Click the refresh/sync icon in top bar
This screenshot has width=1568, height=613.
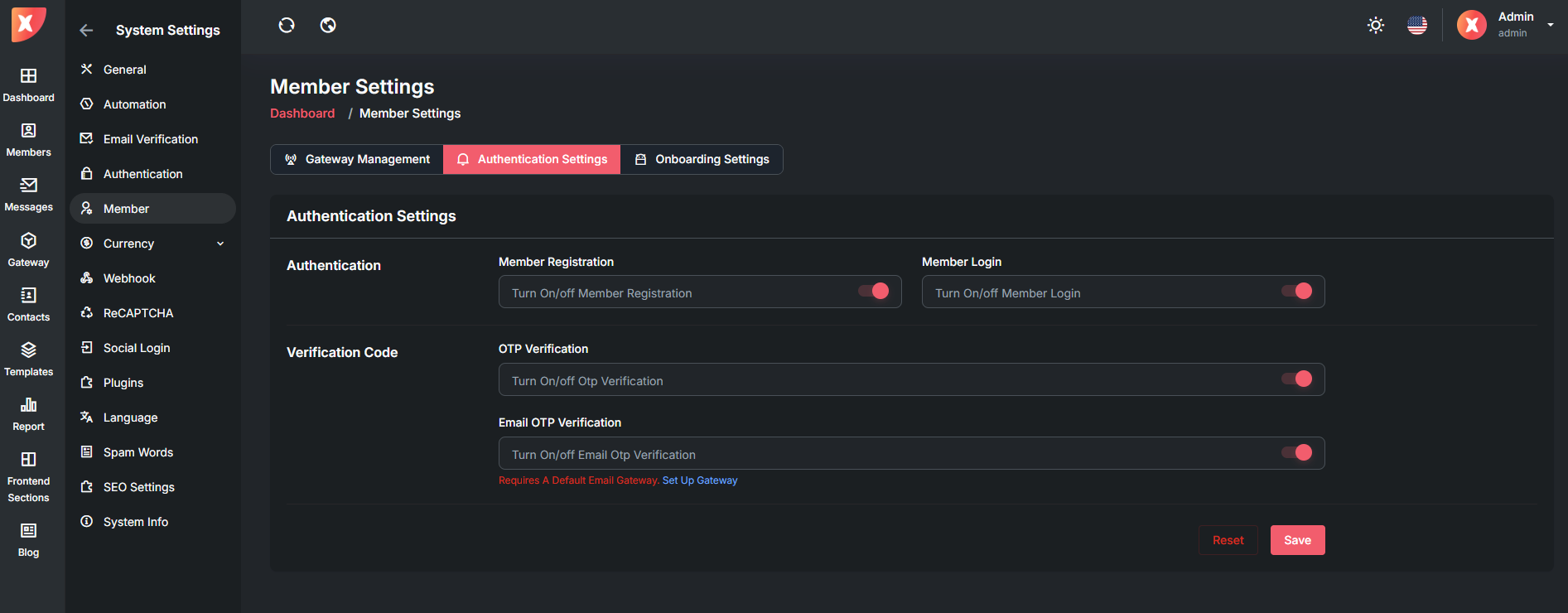287,26
